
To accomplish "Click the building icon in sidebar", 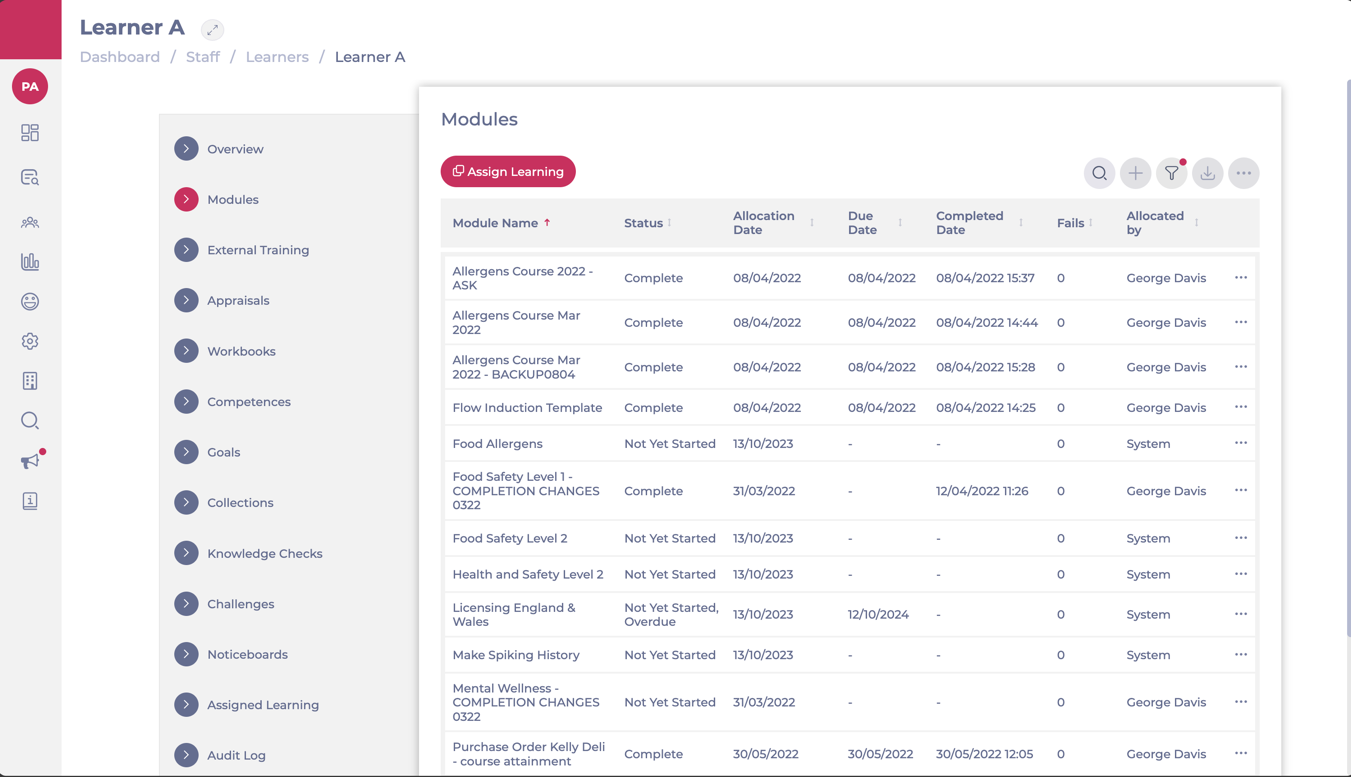I will coord(30,381).
